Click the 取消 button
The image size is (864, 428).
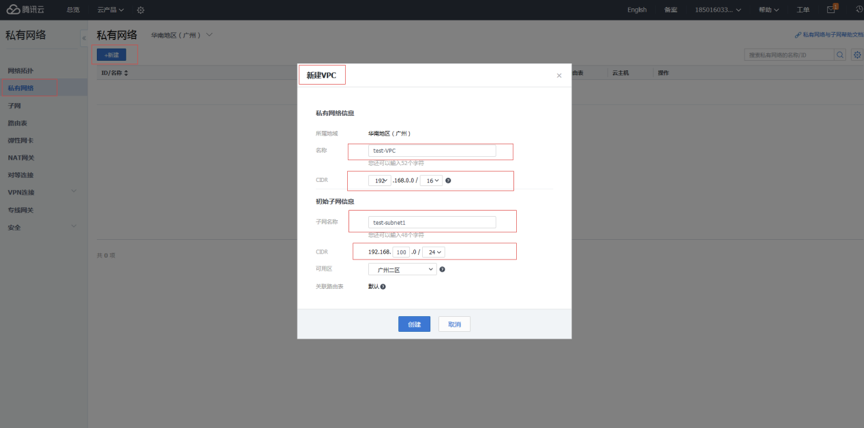454,324
